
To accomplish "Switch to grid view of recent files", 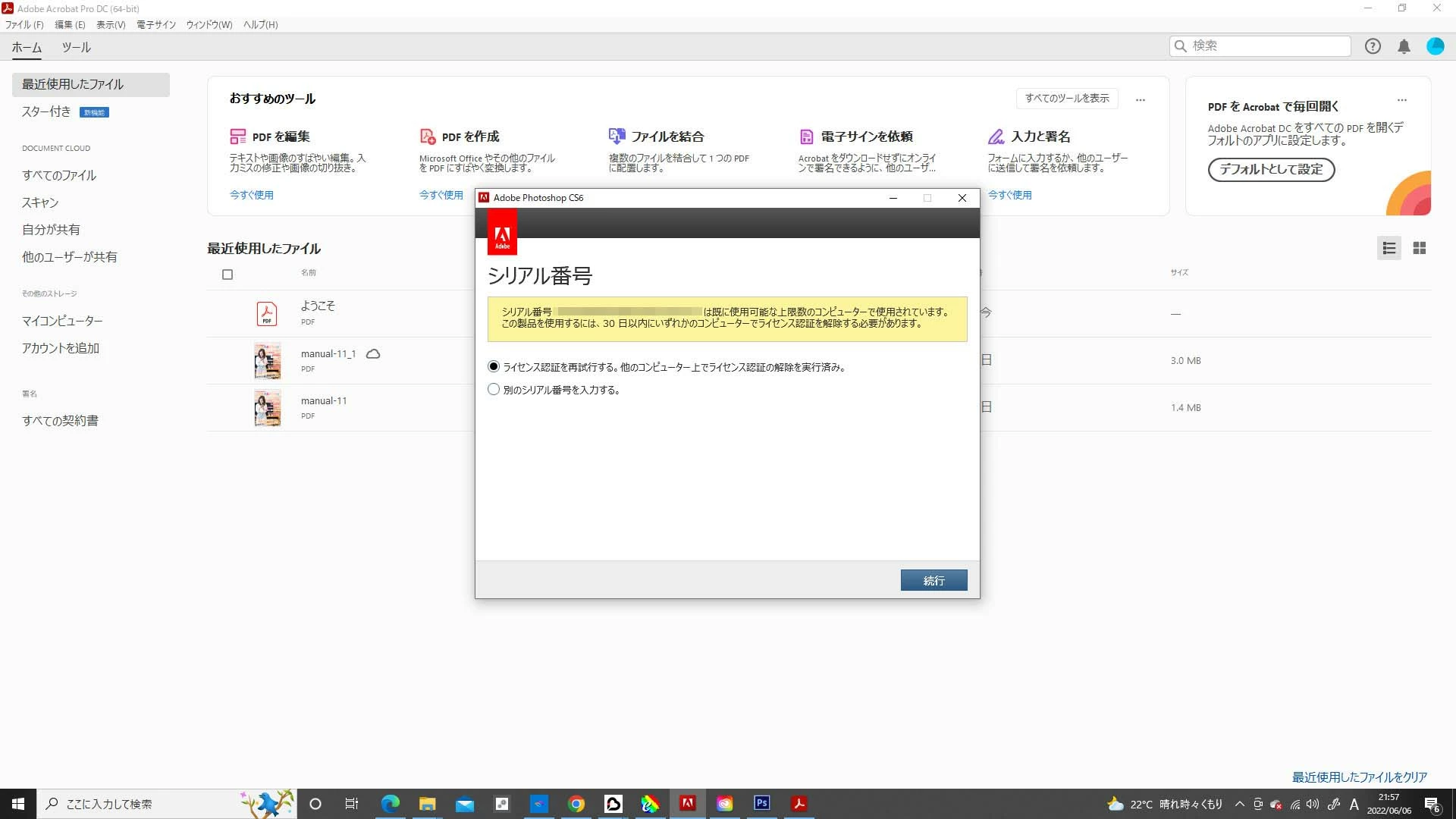I will coord(1420,248).
